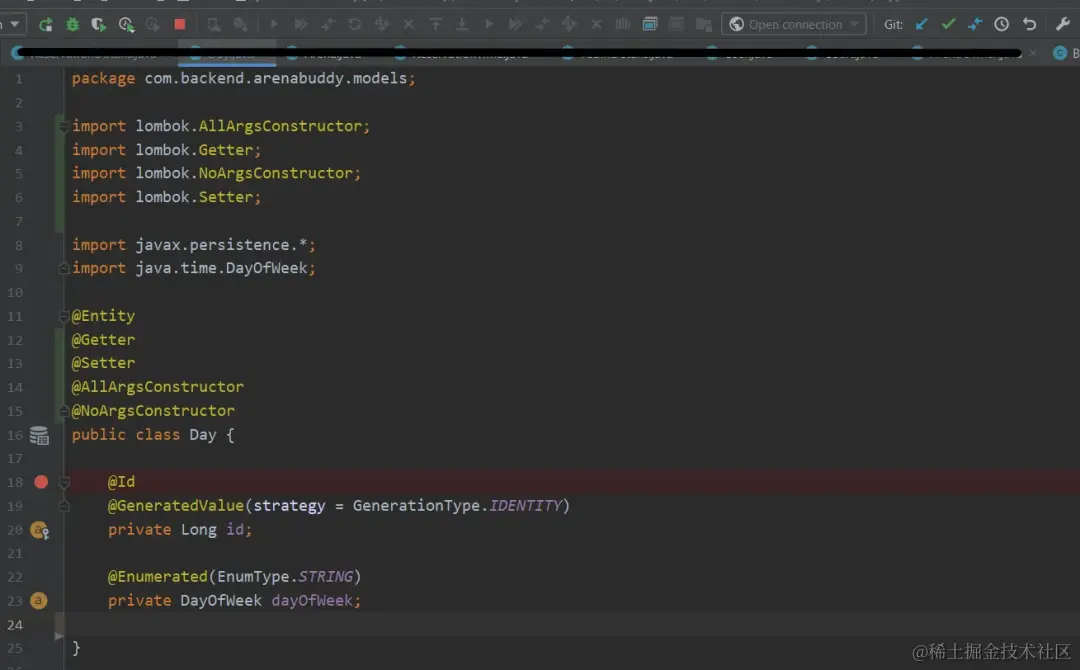This screenshot has width=1080, height=670.
Task: Click class name Day in declaration
Action: (202, 435)
